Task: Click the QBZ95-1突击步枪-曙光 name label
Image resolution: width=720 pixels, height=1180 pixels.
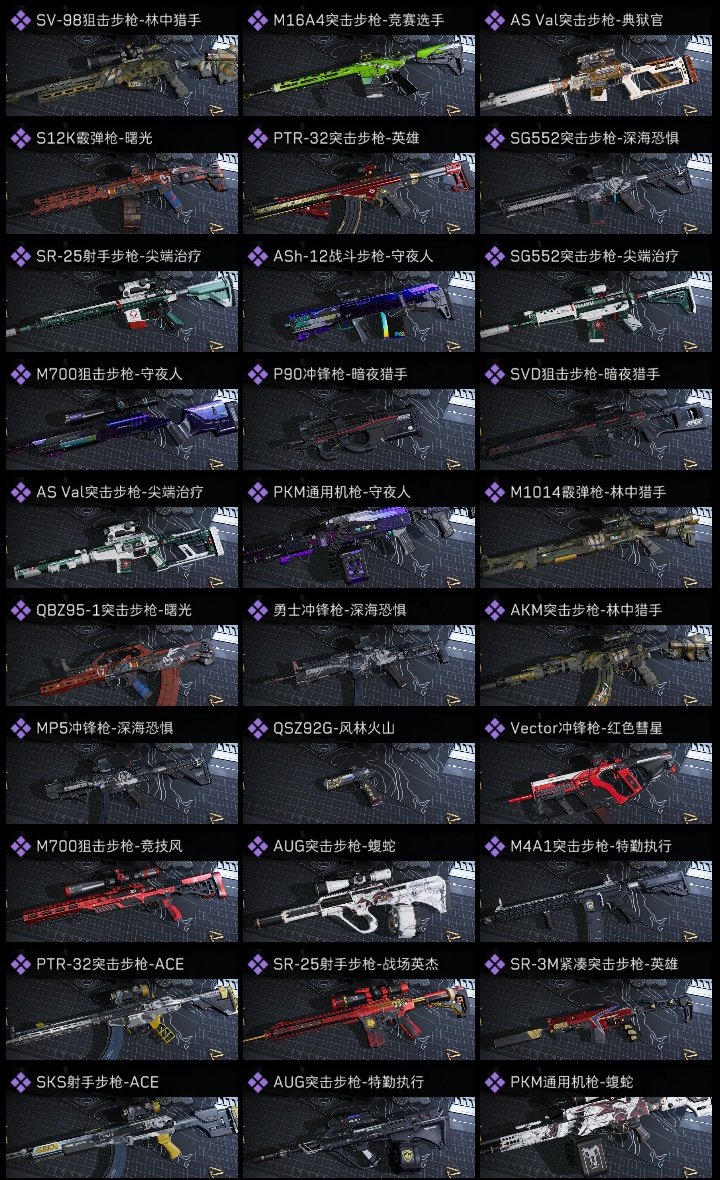Action: tap(114, 610)
